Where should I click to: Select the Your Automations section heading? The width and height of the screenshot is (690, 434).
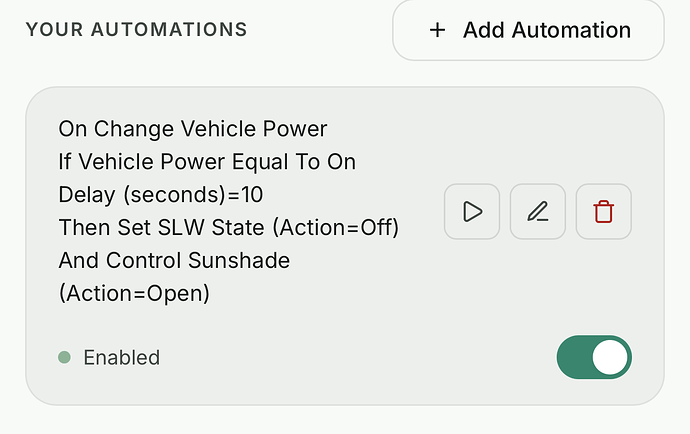[136, 30]
